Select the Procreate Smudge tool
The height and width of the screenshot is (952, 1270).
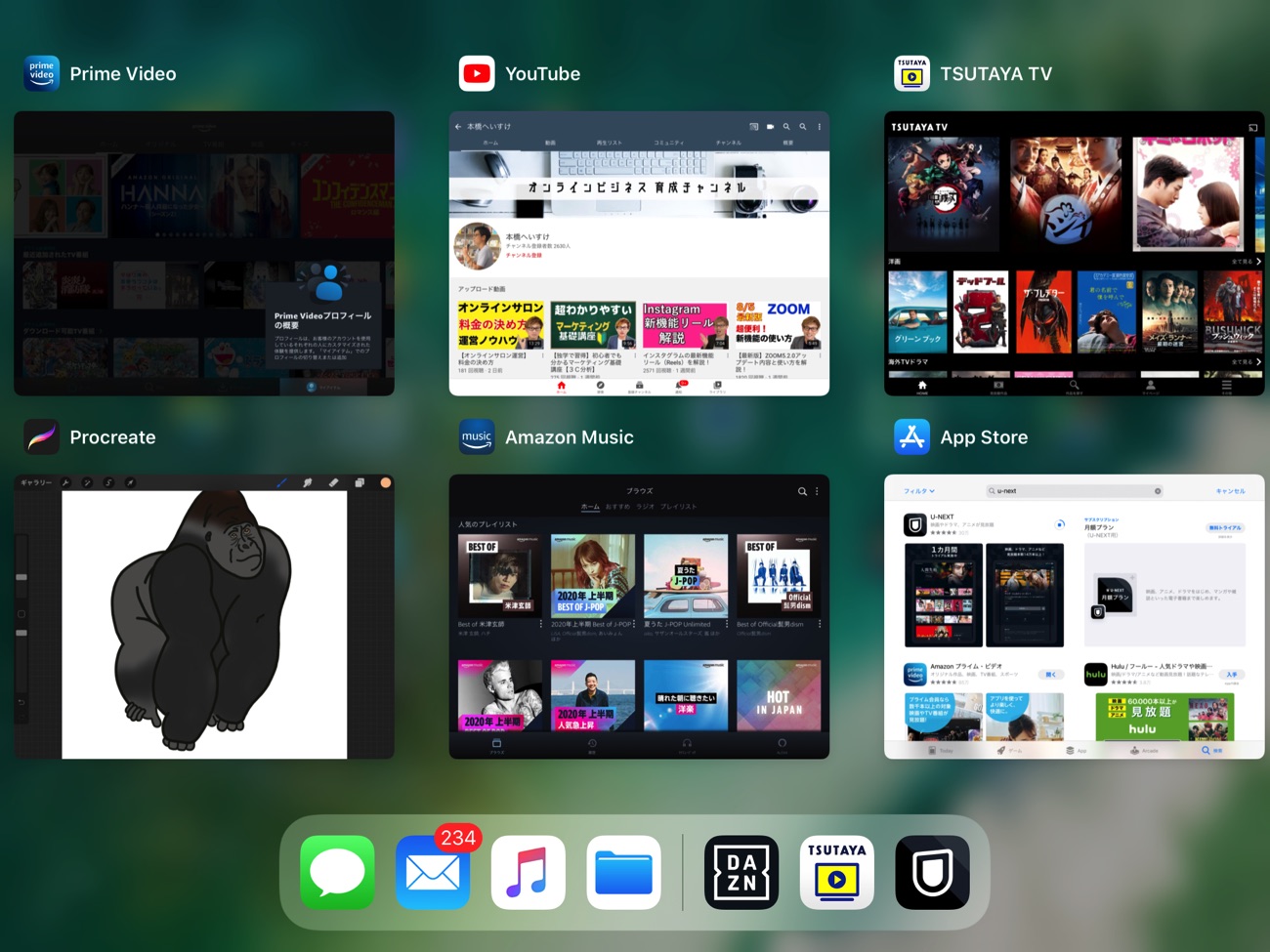pyautogui.click(x=308, y=482)
